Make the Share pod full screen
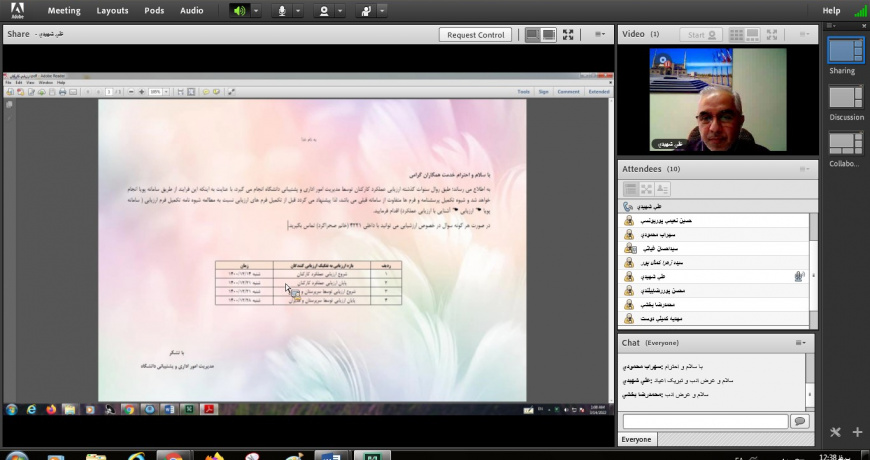 point(568,34)
